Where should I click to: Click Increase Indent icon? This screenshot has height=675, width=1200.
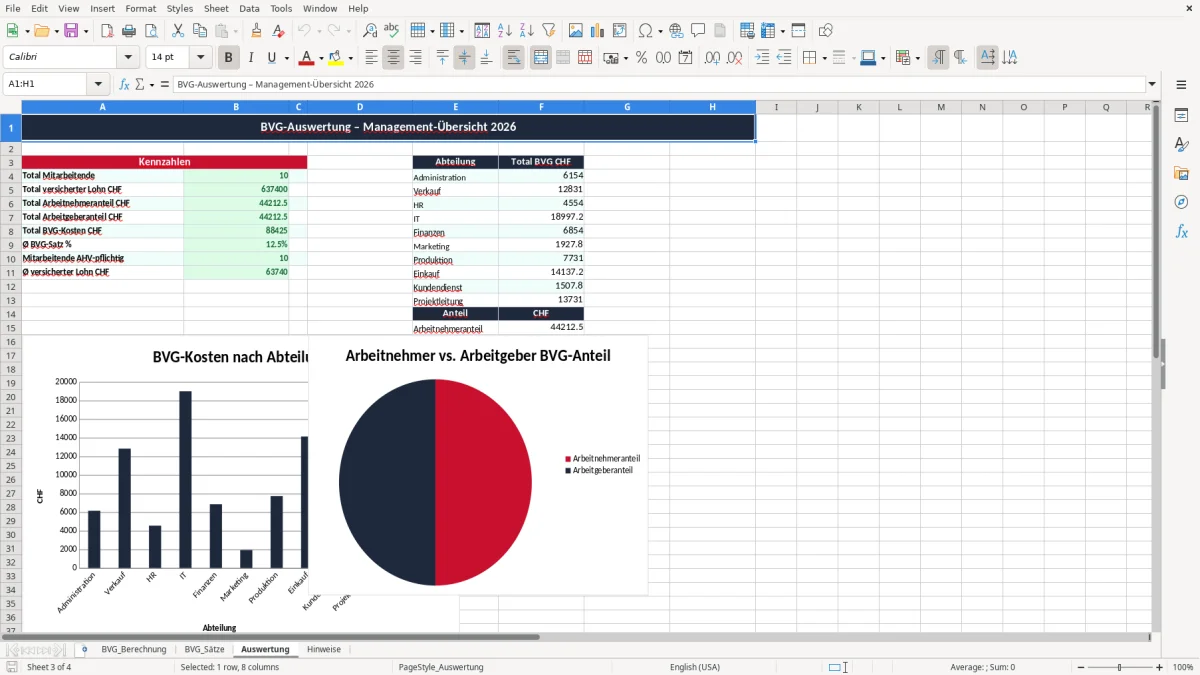tap(762, 58)
